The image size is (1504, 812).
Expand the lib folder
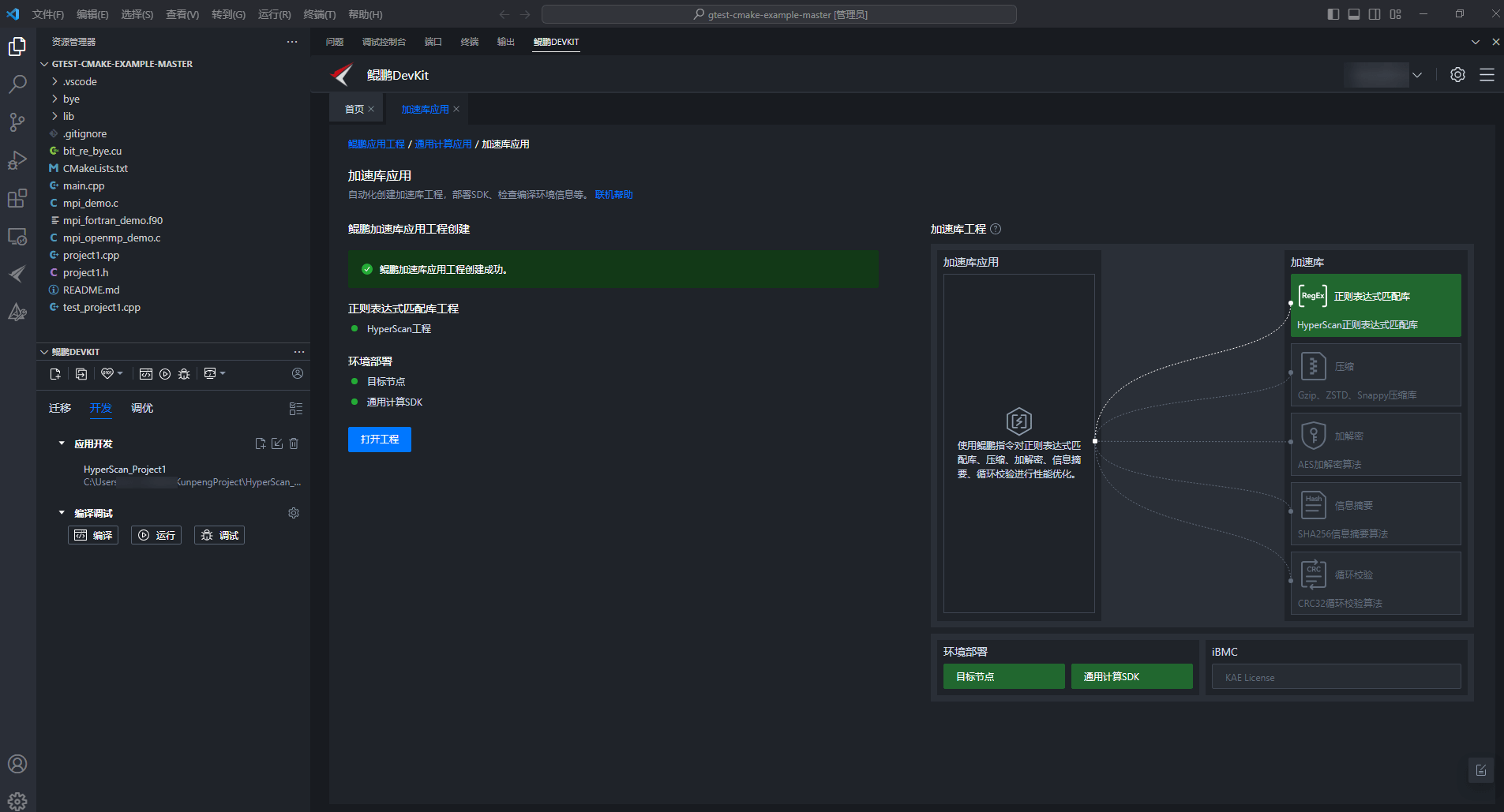(55, 116)
